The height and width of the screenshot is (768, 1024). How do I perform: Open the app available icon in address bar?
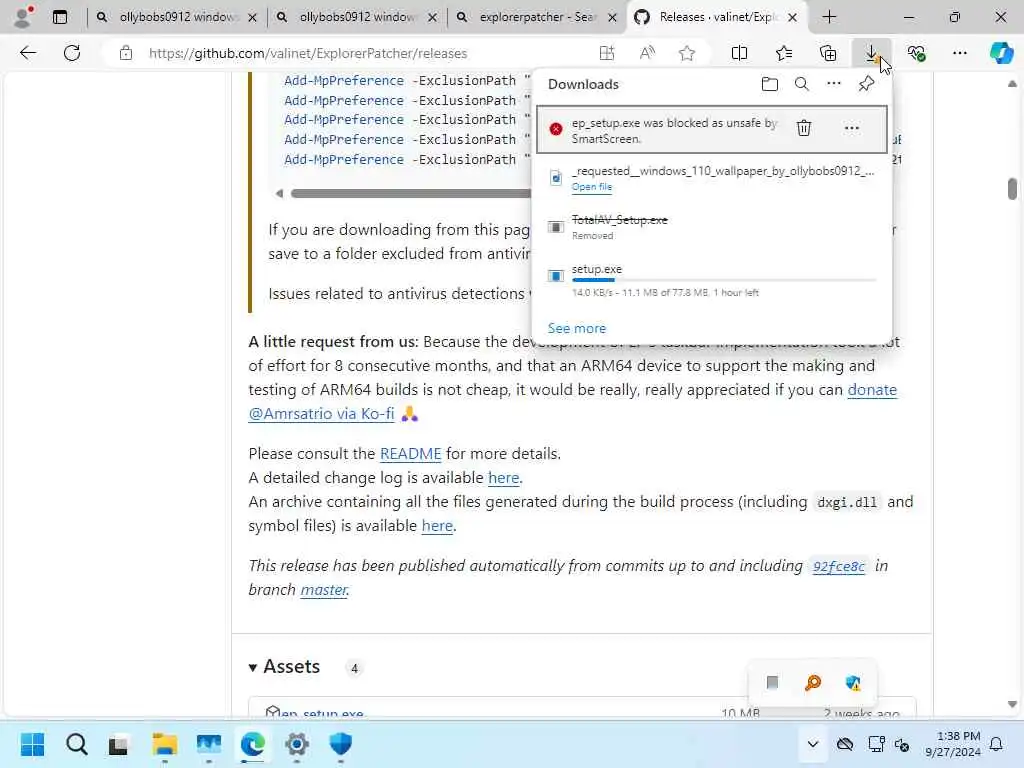[607, 53]
